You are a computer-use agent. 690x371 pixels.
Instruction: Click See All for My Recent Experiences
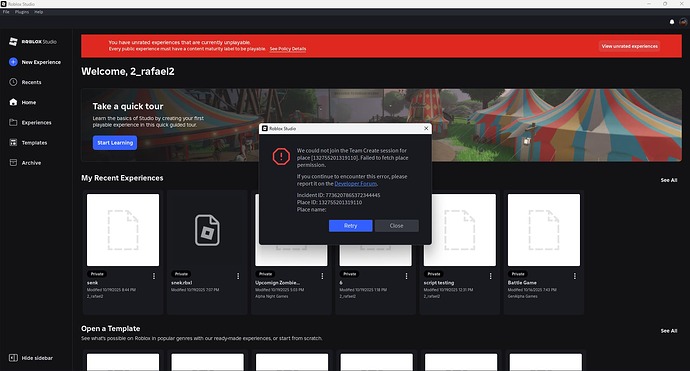coord(669,180)
